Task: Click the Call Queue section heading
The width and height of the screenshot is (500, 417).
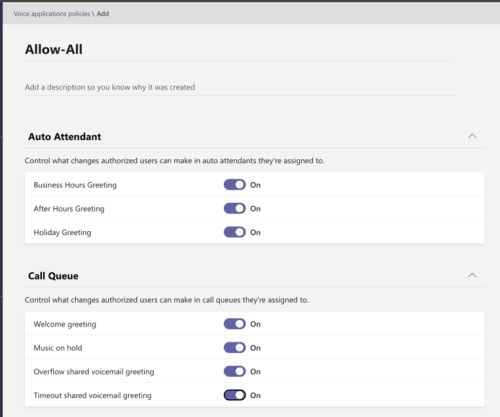Action: coord(53,276)
